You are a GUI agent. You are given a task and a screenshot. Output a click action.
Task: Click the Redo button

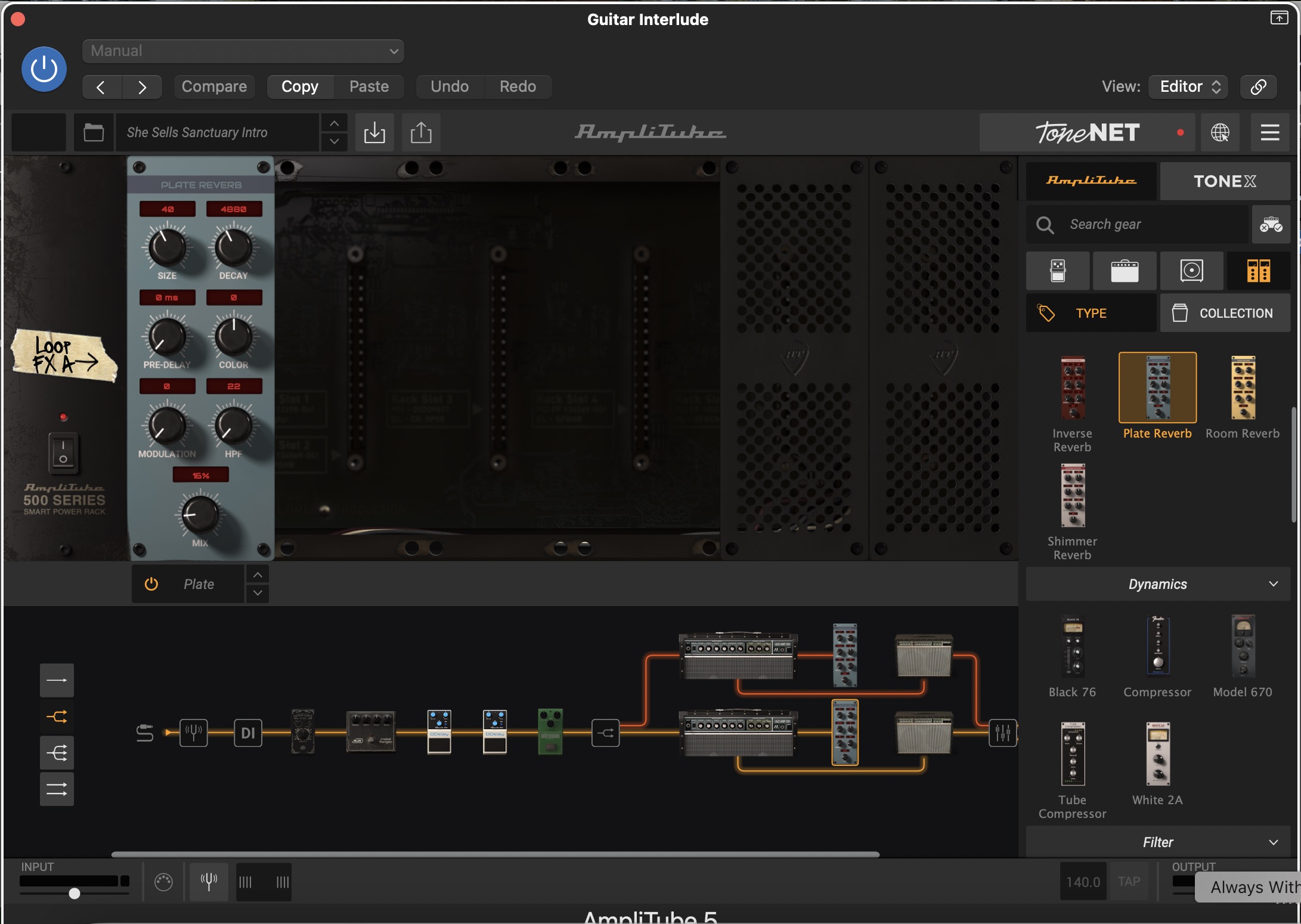tap(518, 87)
